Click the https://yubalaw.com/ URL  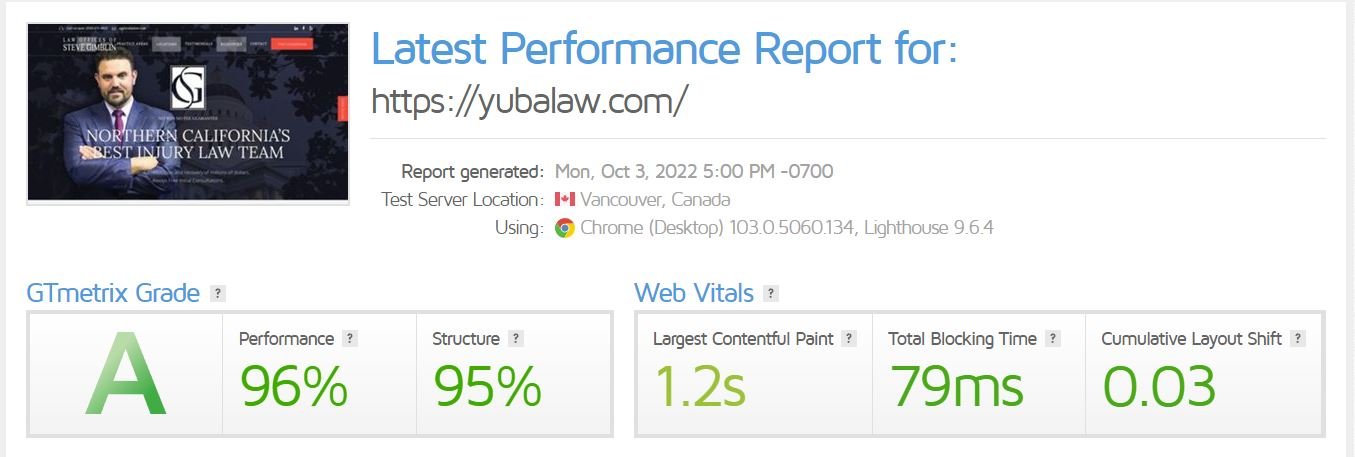click(529, 101)
